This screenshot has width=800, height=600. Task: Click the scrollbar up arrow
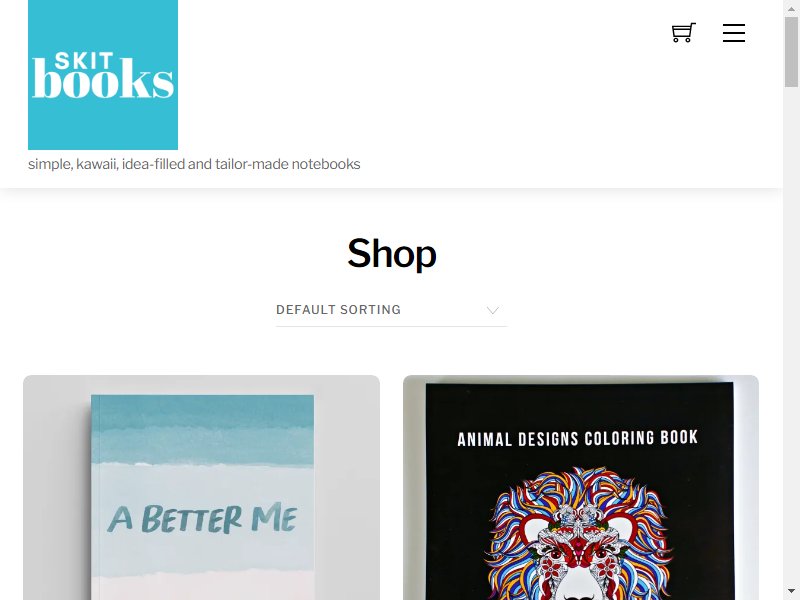point(791,9)
